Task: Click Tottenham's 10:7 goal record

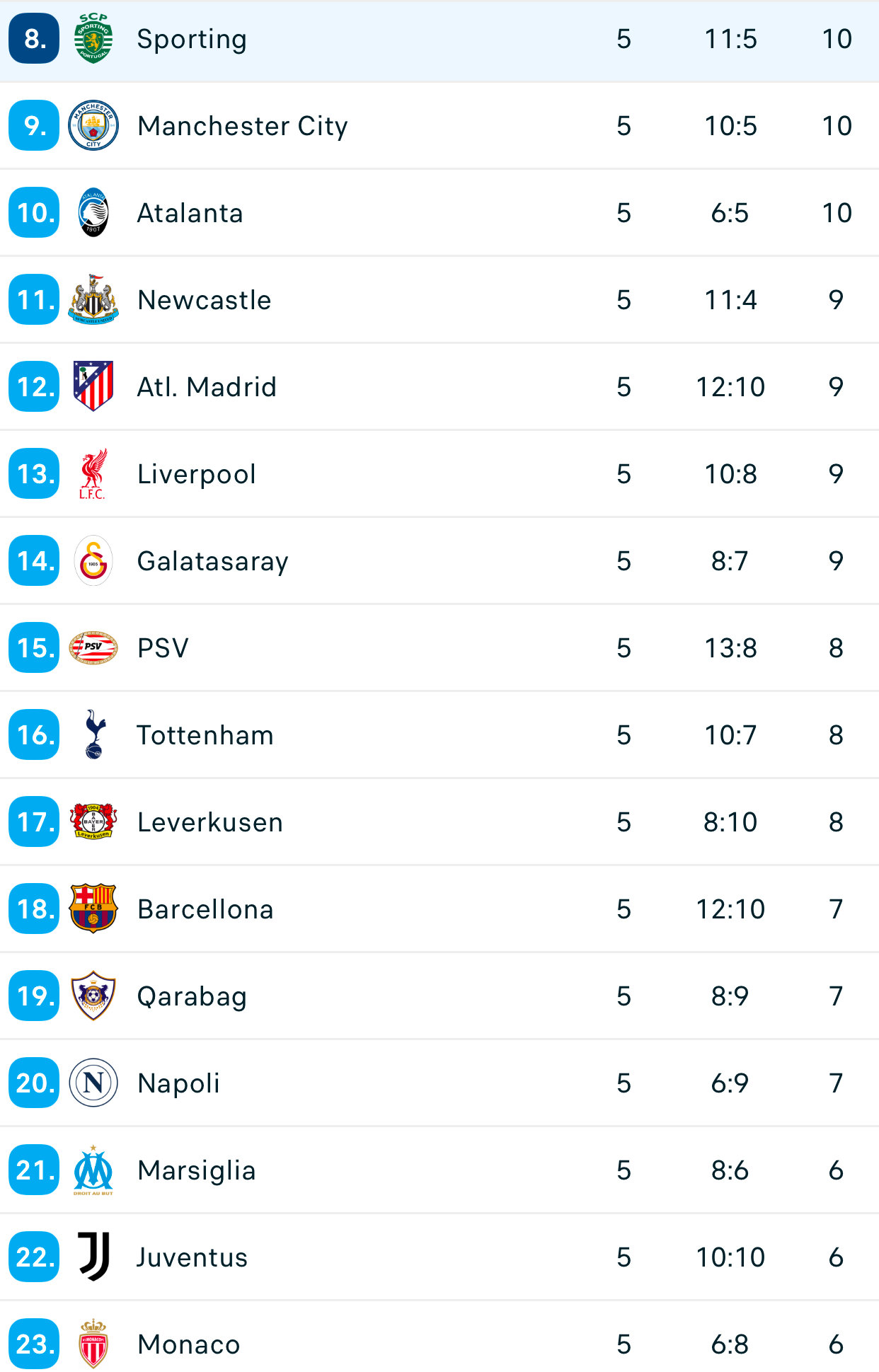Action: (730, 735)
